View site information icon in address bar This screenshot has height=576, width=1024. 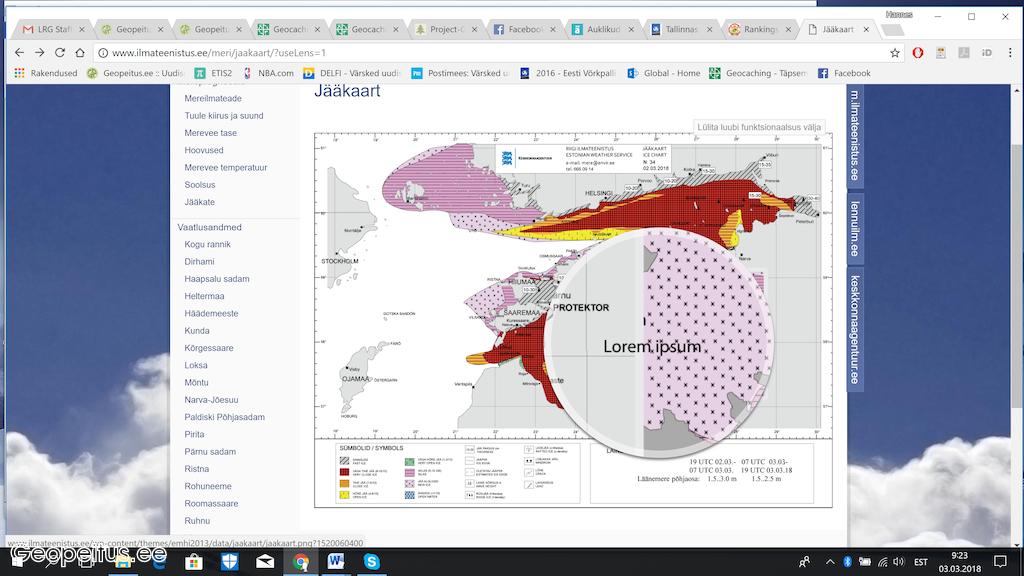pos(103,53)
